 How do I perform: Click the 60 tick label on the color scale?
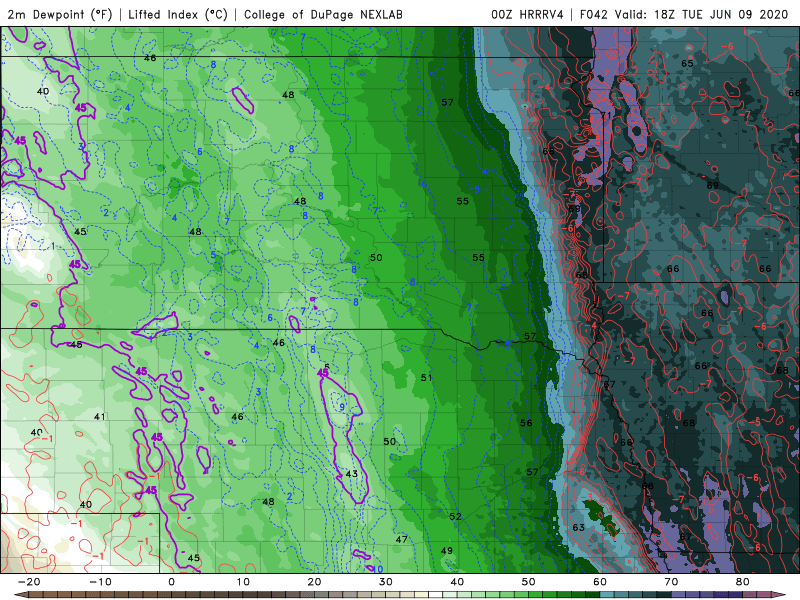click(600, 582)
